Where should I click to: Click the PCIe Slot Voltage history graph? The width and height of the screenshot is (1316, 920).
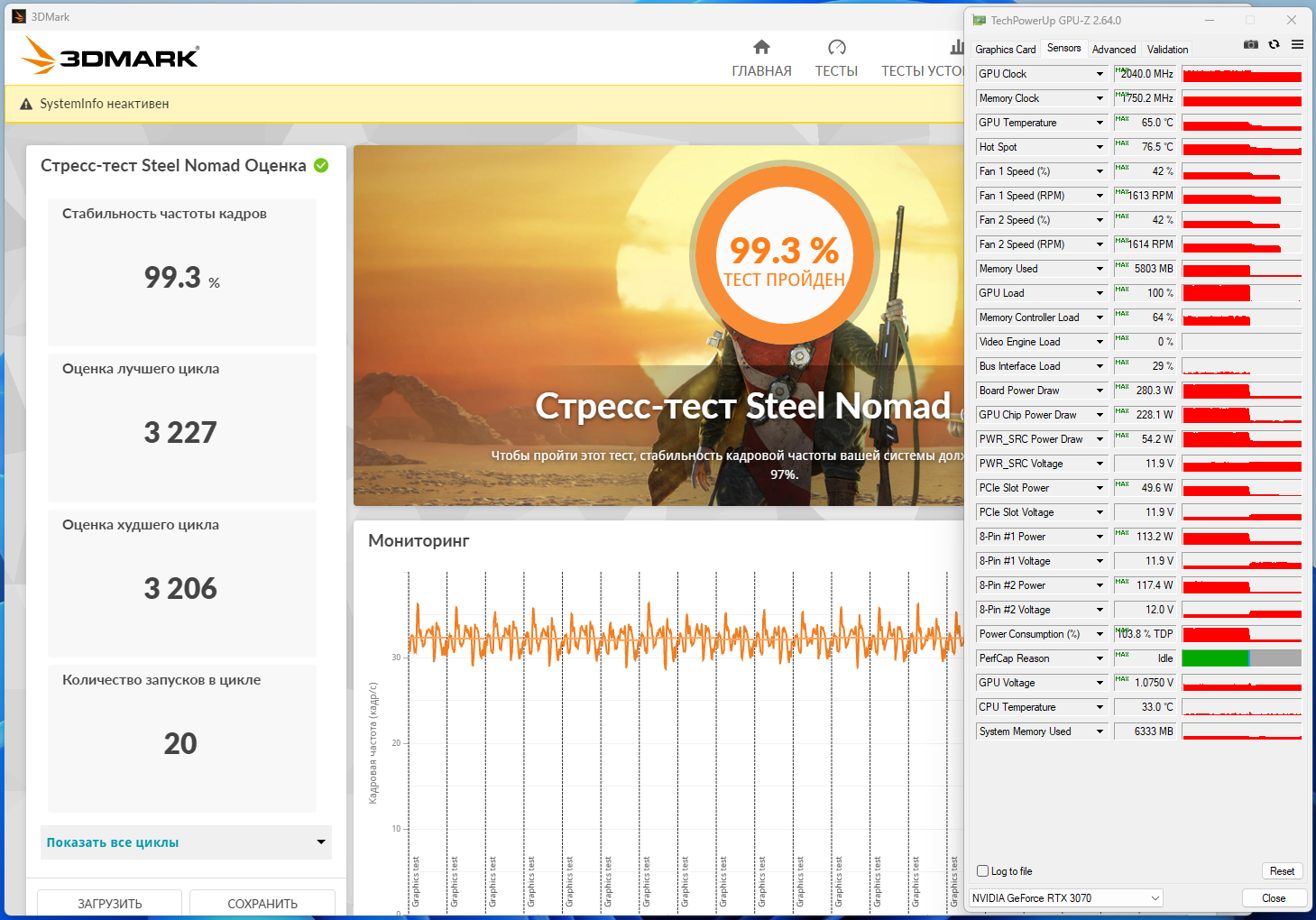click(1242, 512)
